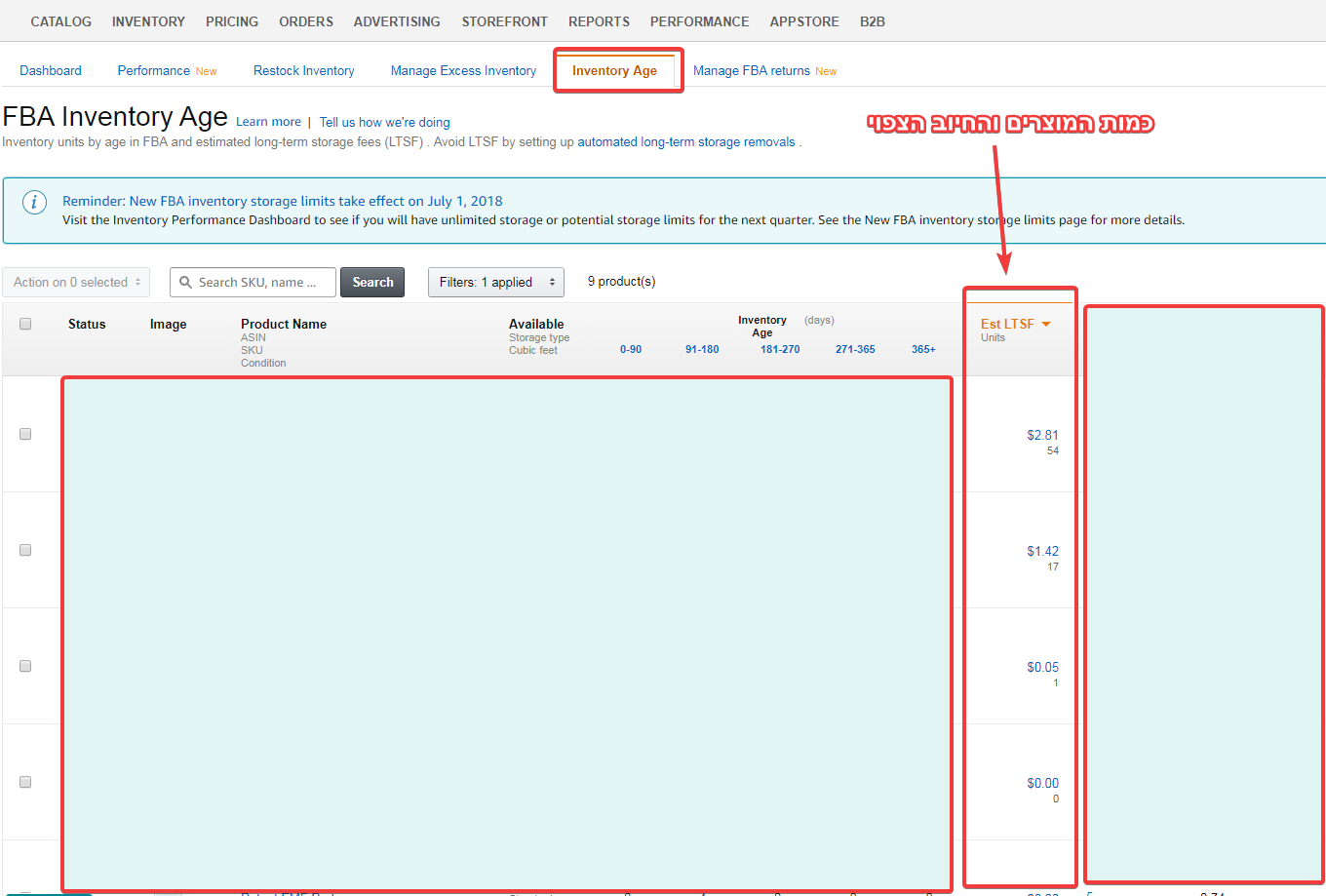This screenshot has width=1326, height=896.
Task: Follow the Learn more link
Action: (268, 122)
